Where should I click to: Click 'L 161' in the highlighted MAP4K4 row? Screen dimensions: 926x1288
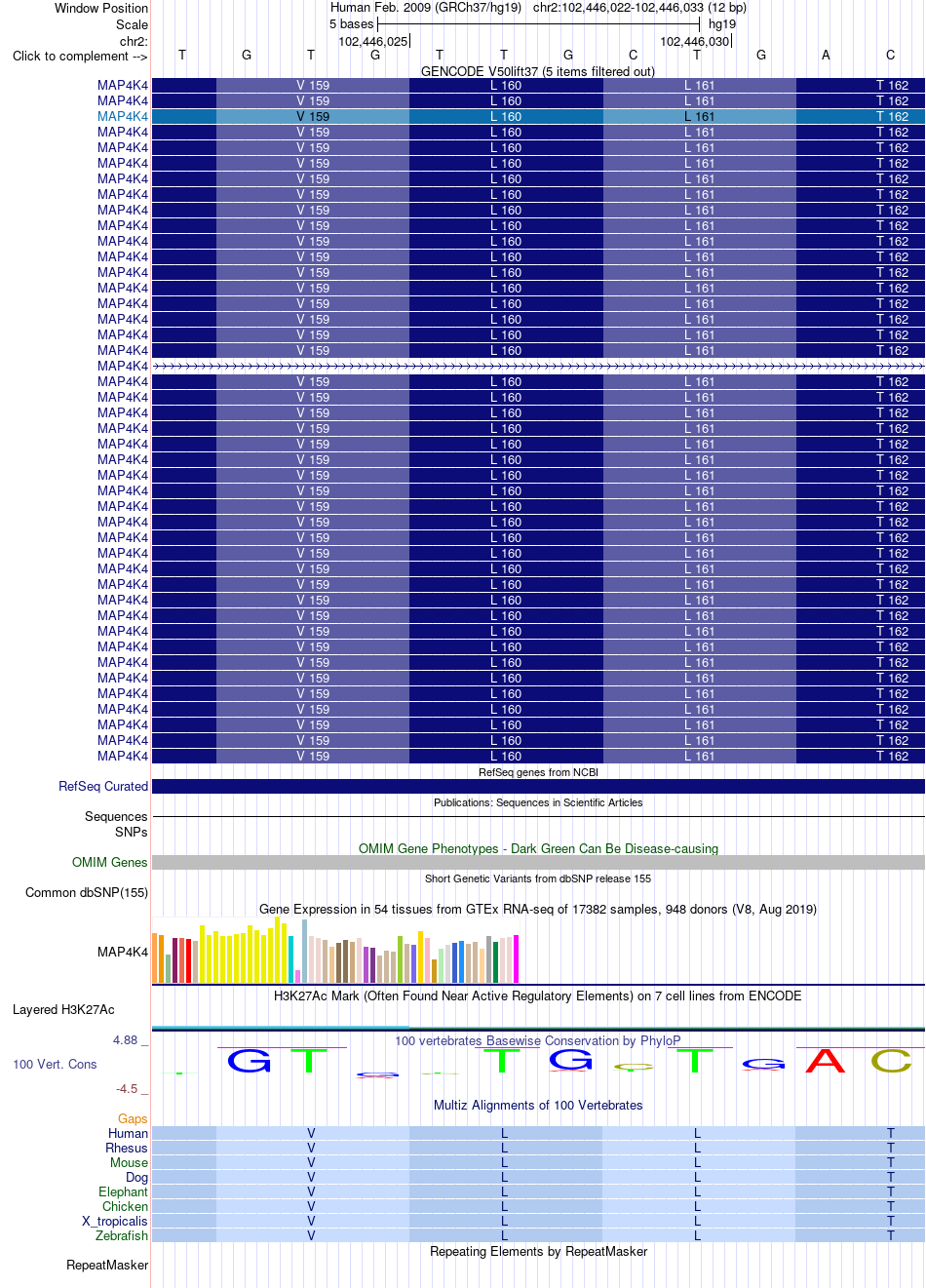tap(699, 116)
